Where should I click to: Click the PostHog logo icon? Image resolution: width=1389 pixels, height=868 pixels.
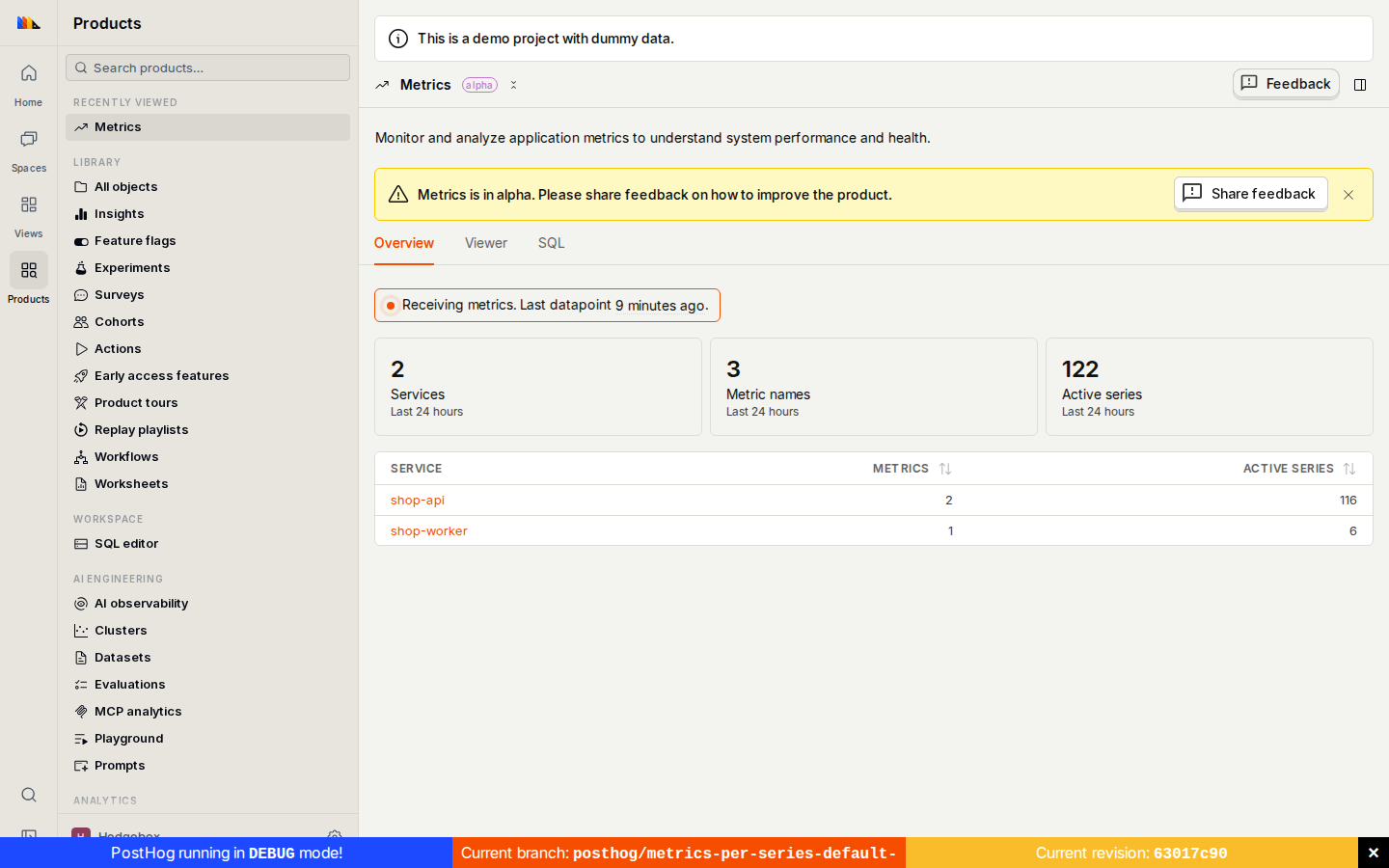[x=29, y=23]
